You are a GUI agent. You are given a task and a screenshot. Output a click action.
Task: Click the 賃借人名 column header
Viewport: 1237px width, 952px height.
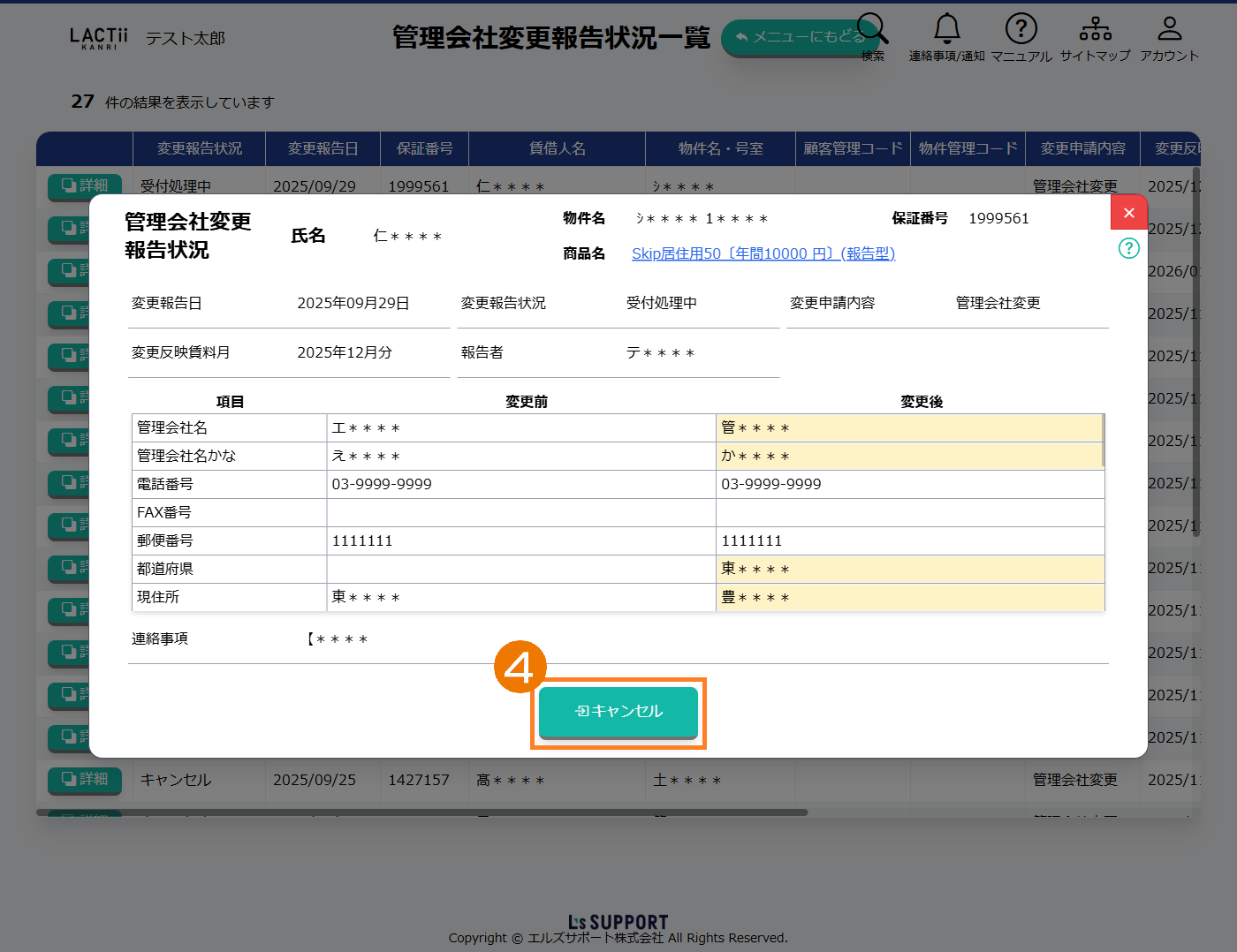(557, 148)
